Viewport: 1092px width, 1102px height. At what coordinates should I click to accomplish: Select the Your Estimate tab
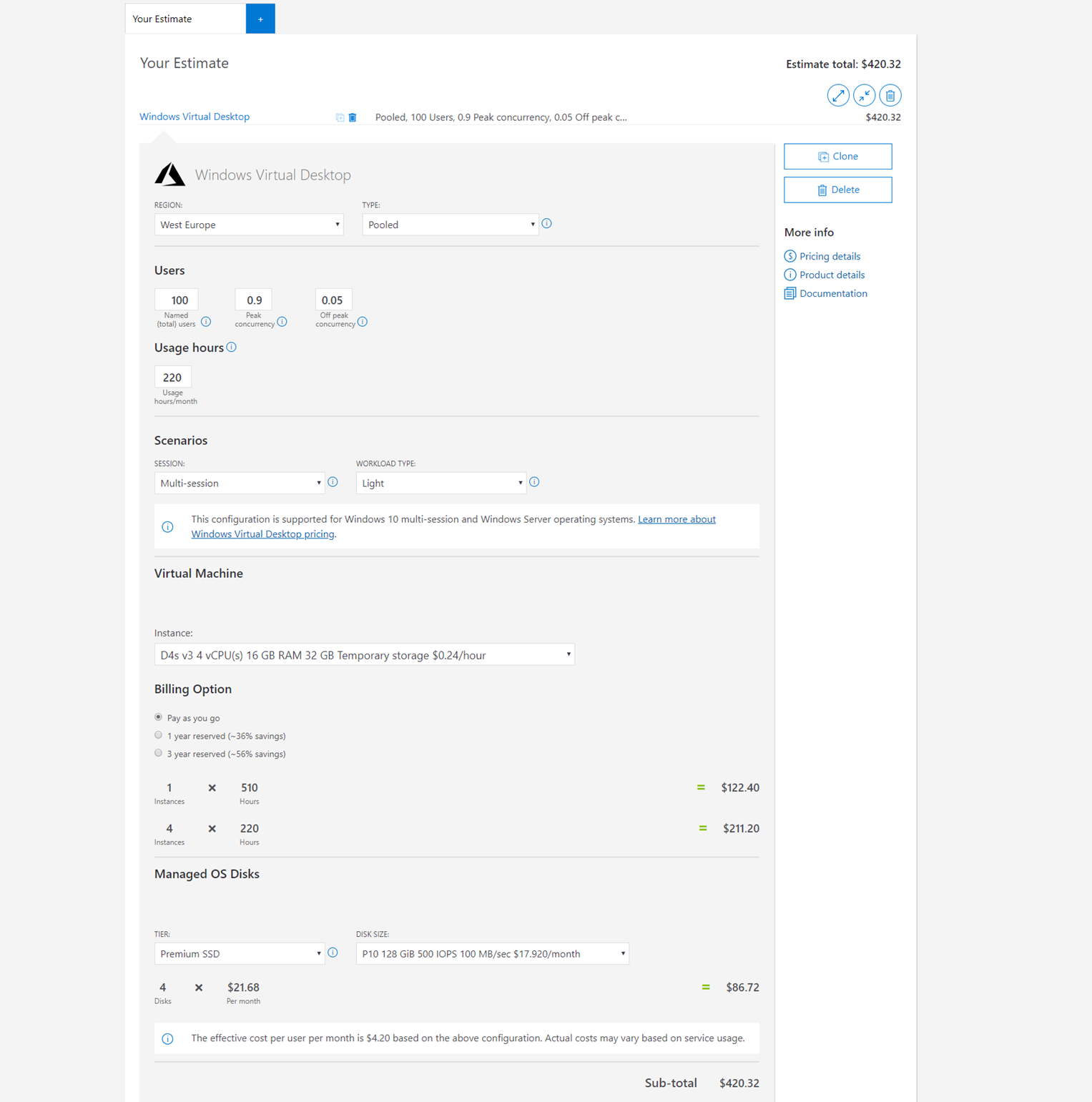click(185, 19)
